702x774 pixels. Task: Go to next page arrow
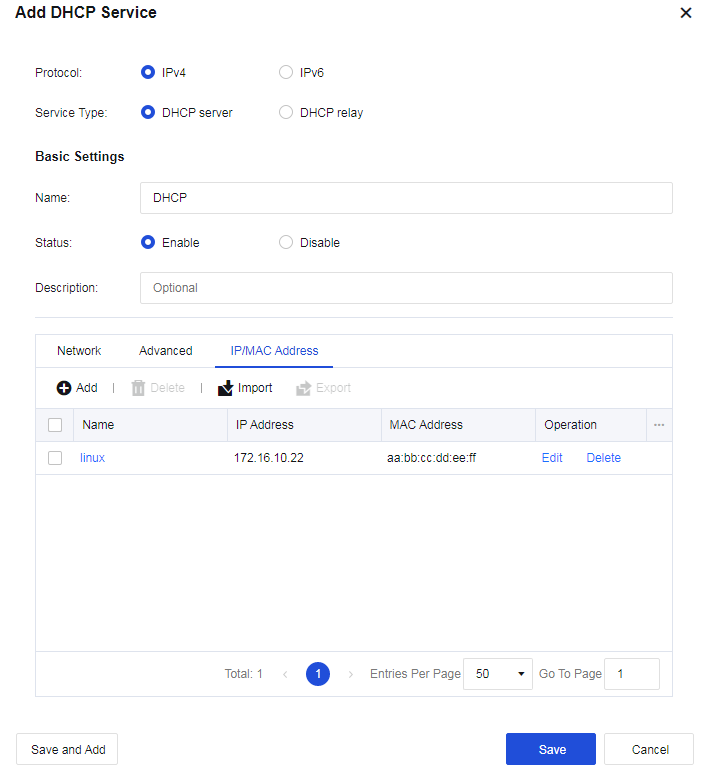351,674
